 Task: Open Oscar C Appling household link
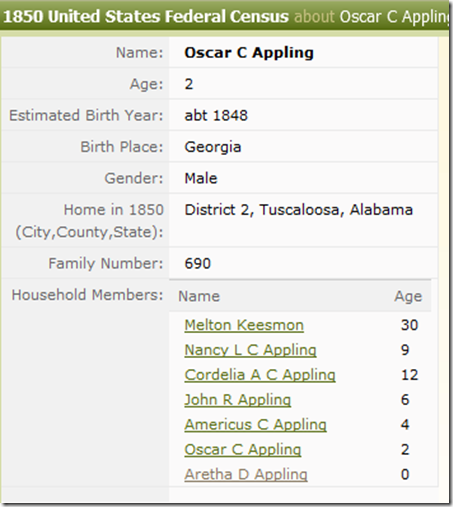243,449
